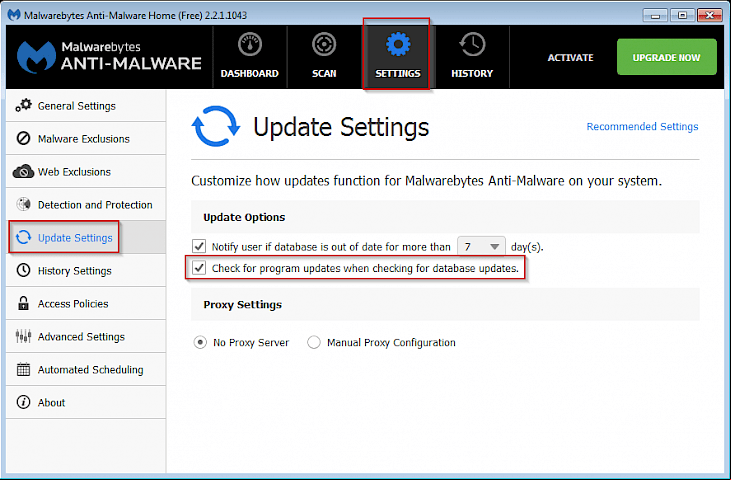731x480 pixels.
Task: Click the Malware Exclusions prohibited icon
Action: click(x=23, y=138)
